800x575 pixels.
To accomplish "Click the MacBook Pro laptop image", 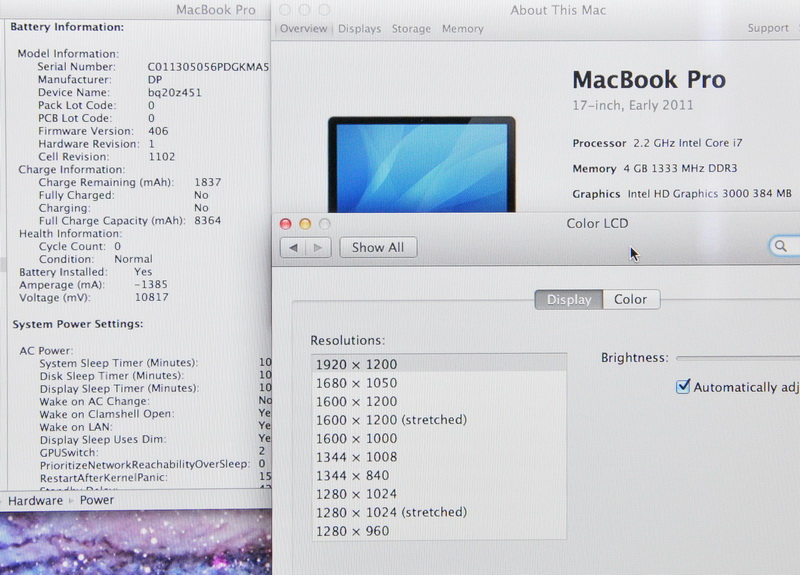I will (421, 164).
